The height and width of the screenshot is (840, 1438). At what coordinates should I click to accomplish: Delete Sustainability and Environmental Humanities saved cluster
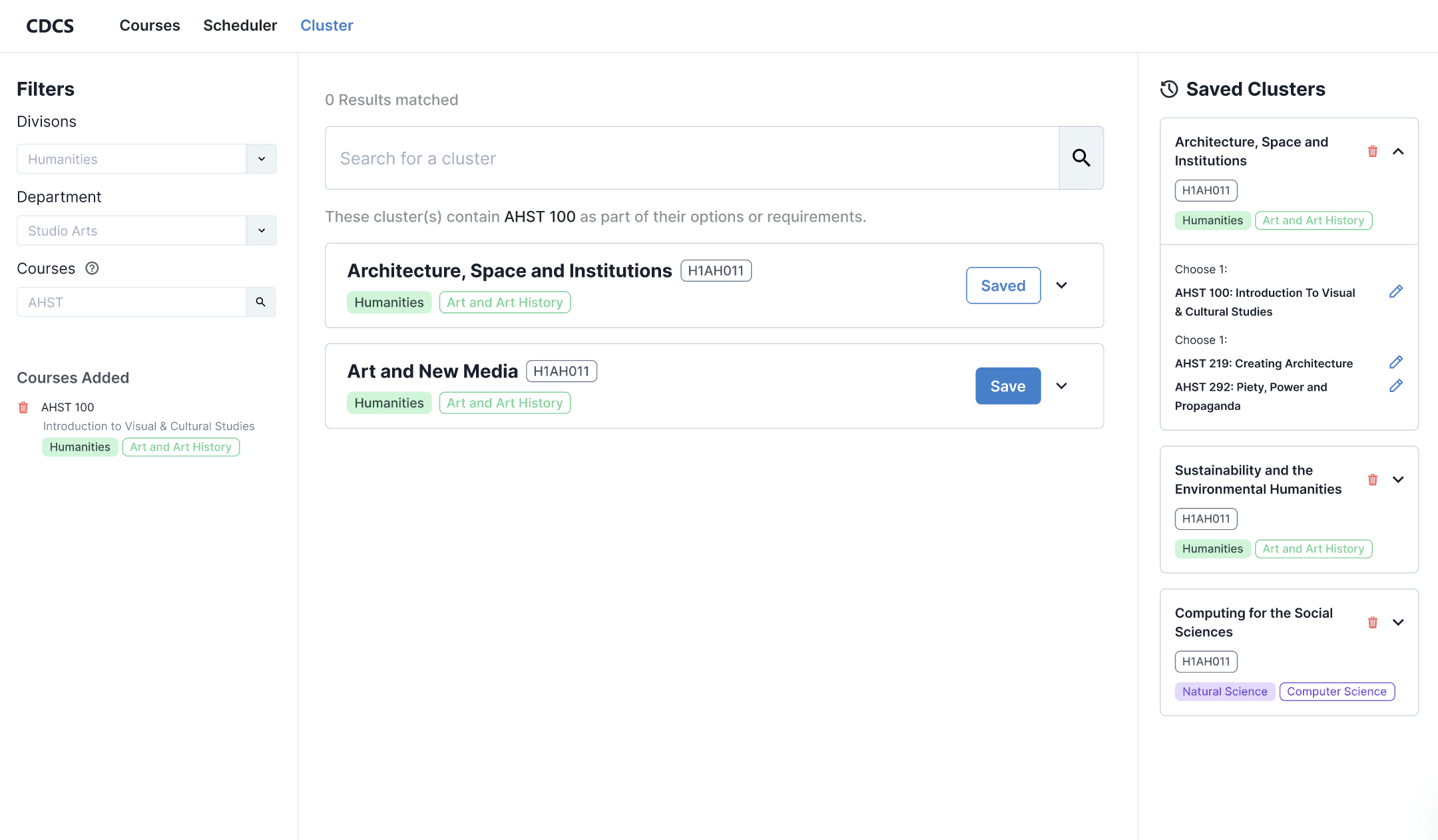1372,480
